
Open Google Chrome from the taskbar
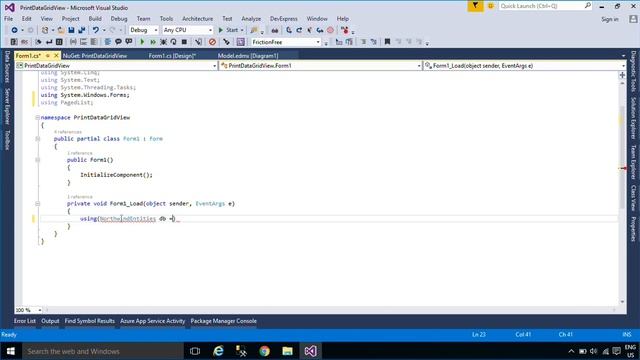point(264,351)
